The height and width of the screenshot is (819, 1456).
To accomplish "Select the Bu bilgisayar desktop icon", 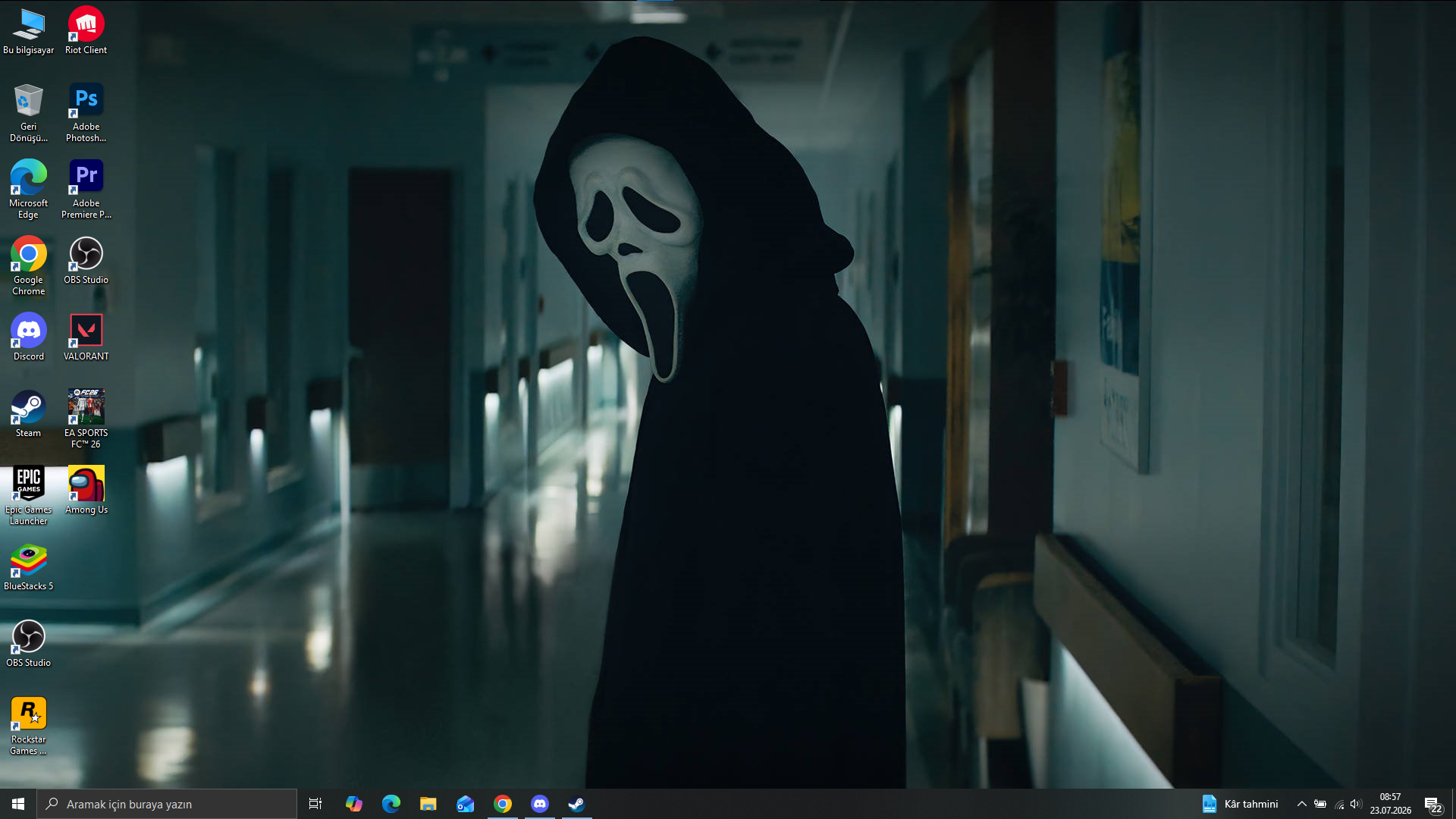I will click(x=29, y=32).
